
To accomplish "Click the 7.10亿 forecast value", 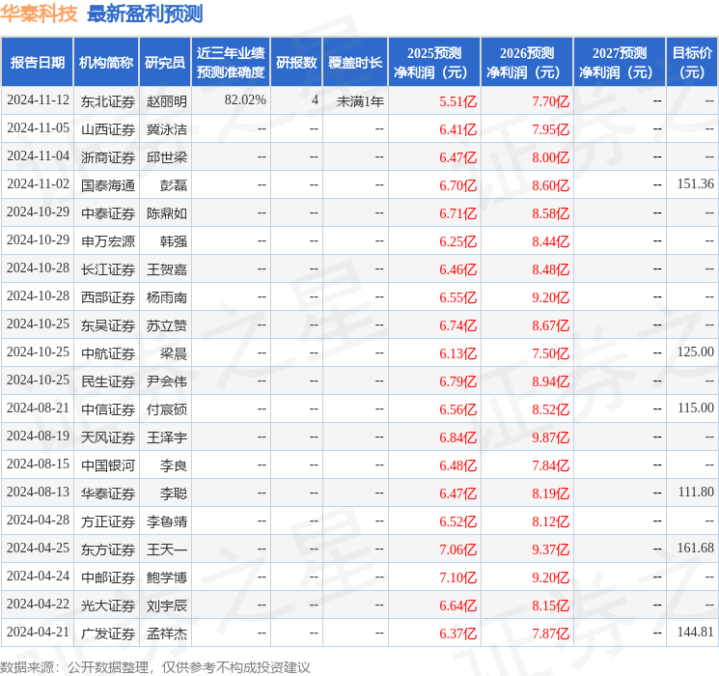I will (458, 577).
